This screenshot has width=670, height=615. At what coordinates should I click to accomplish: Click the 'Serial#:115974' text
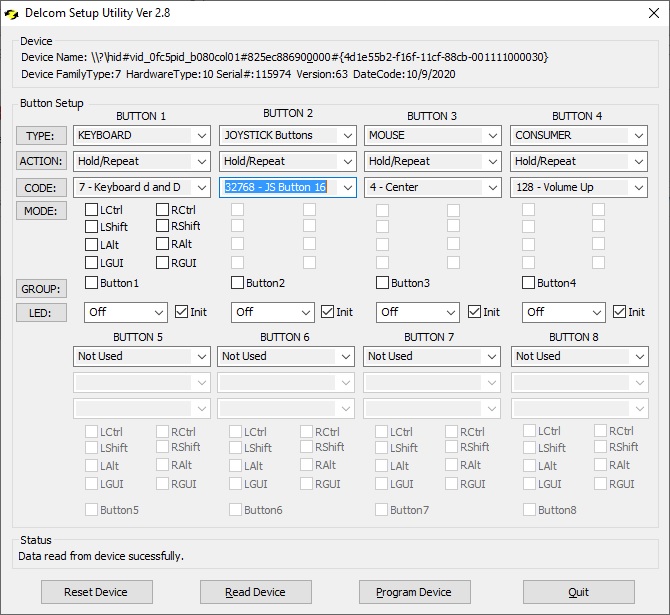253,74
